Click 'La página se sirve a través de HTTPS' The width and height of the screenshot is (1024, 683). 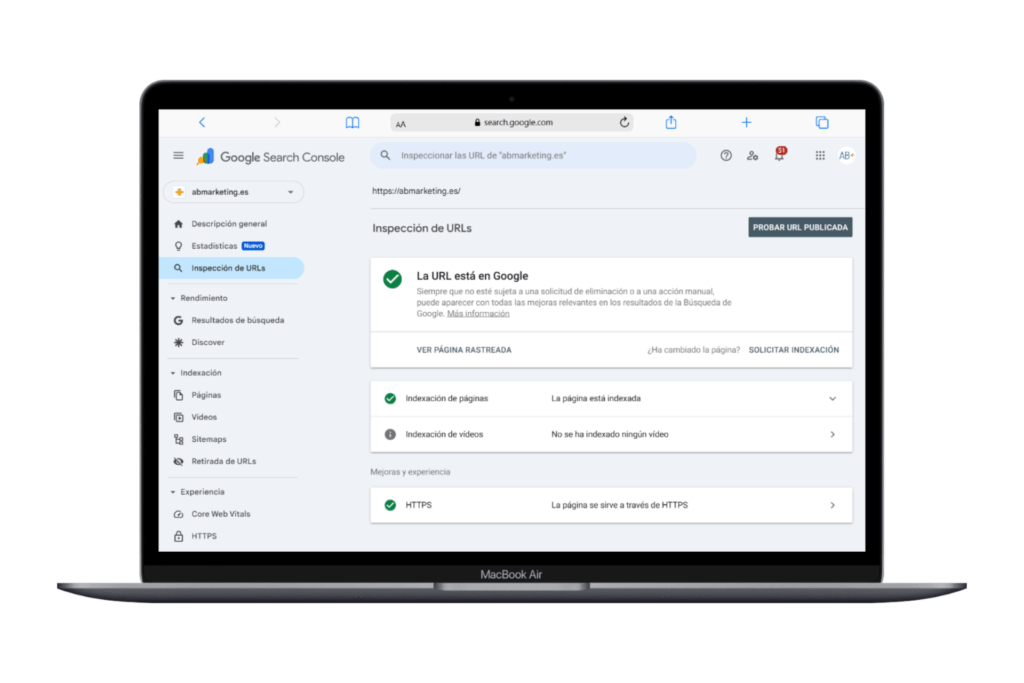(619, 505)
